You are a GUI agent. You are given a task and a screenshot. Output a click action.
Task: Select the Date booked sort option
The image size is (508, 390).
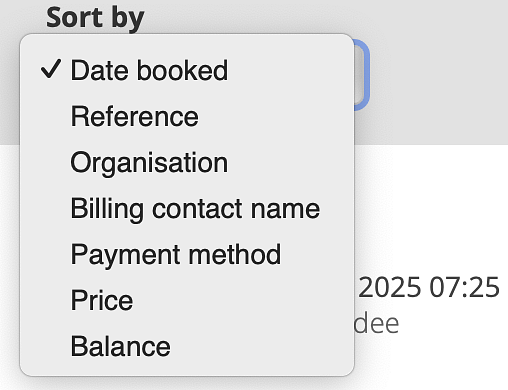click(187, 70)
